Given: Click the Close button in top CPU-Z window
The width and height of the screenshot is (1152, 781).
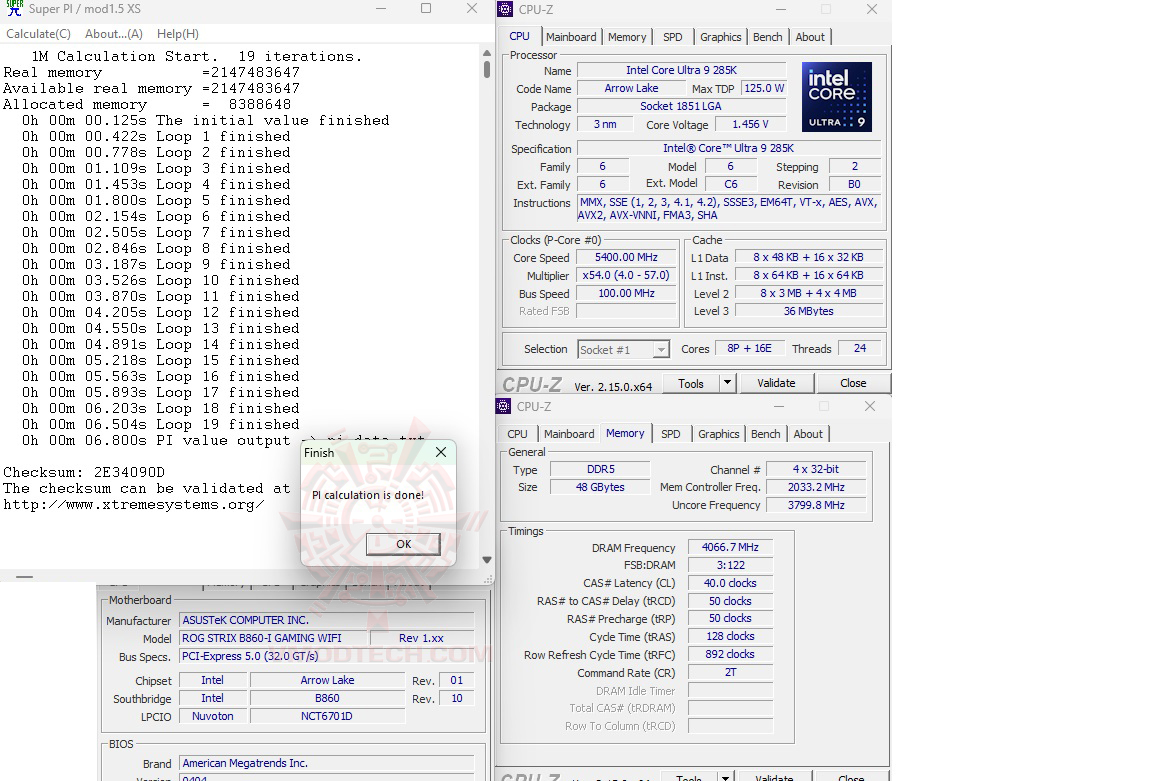Looking at the screenshot, I should pyautogui.click(x=853, y=383).
